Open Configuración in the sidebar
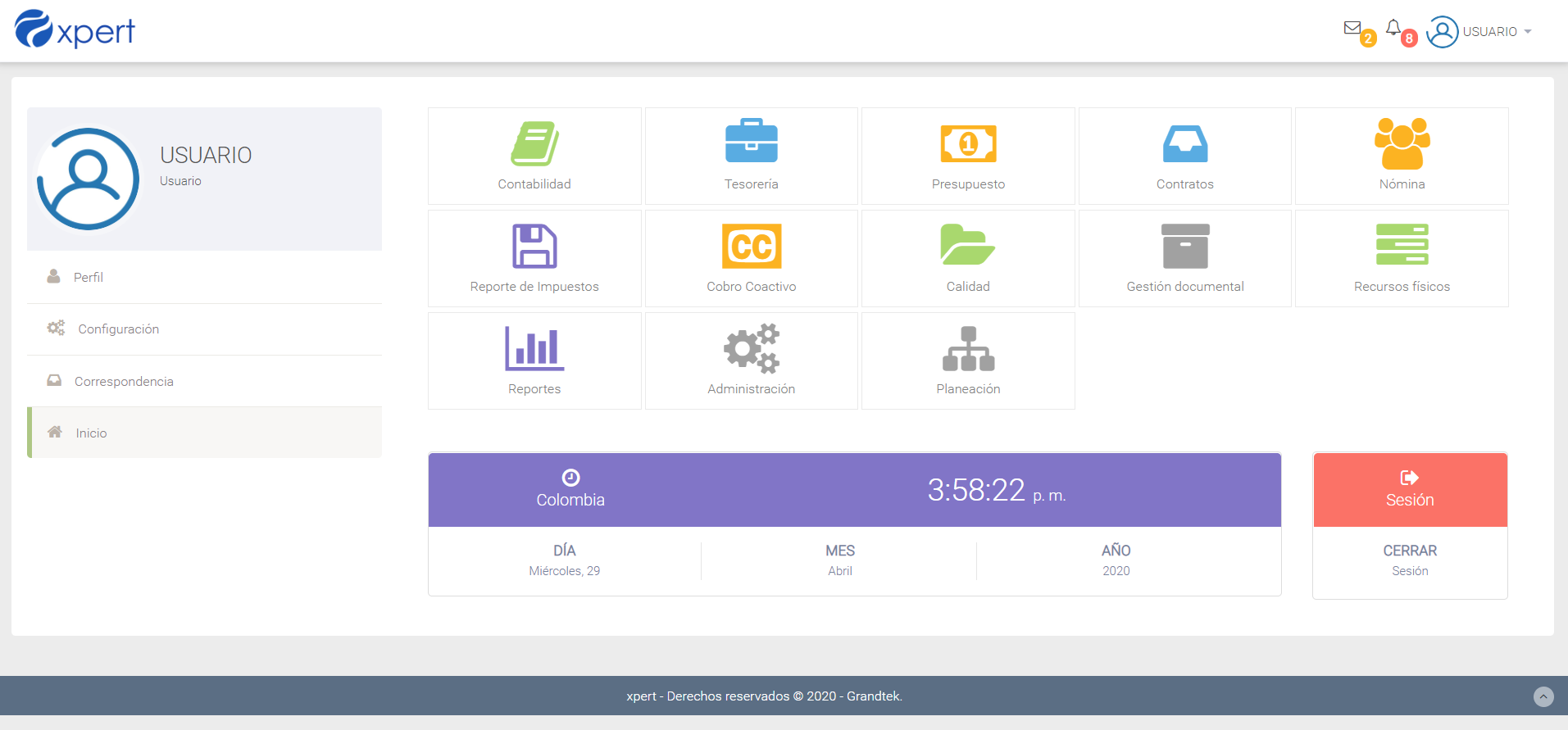1568x730 pixels. [204, 329]
